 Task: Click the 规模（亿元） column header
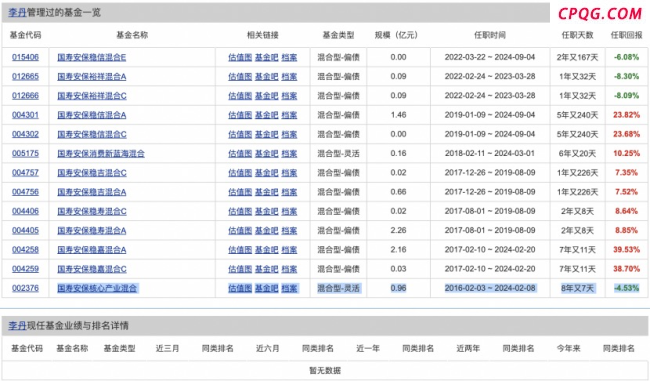(396, 35)
